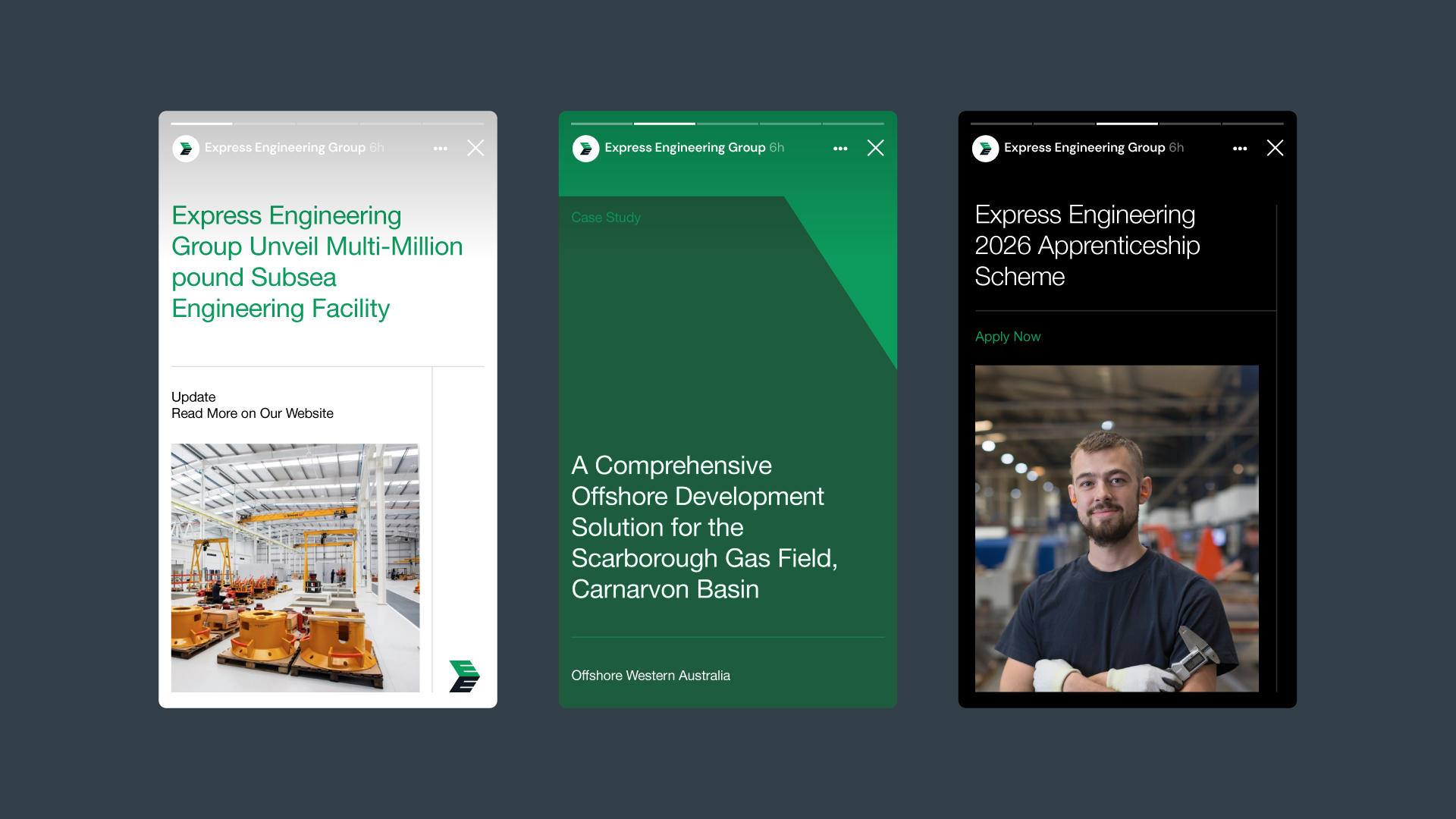Click profile avatar on green story card
The width and height of the screenshot is (1456, 819).
[x=585, y=149]
